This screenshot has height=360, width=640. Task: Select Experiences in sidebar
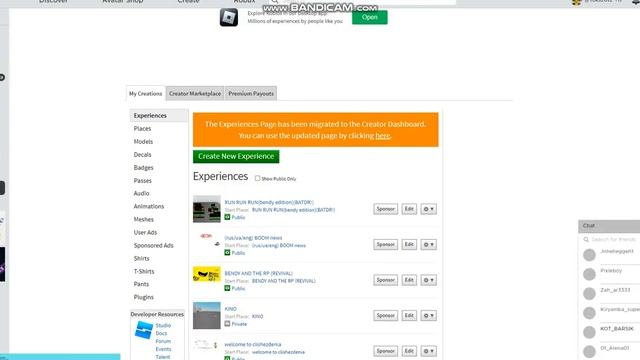tap(159, 116)
